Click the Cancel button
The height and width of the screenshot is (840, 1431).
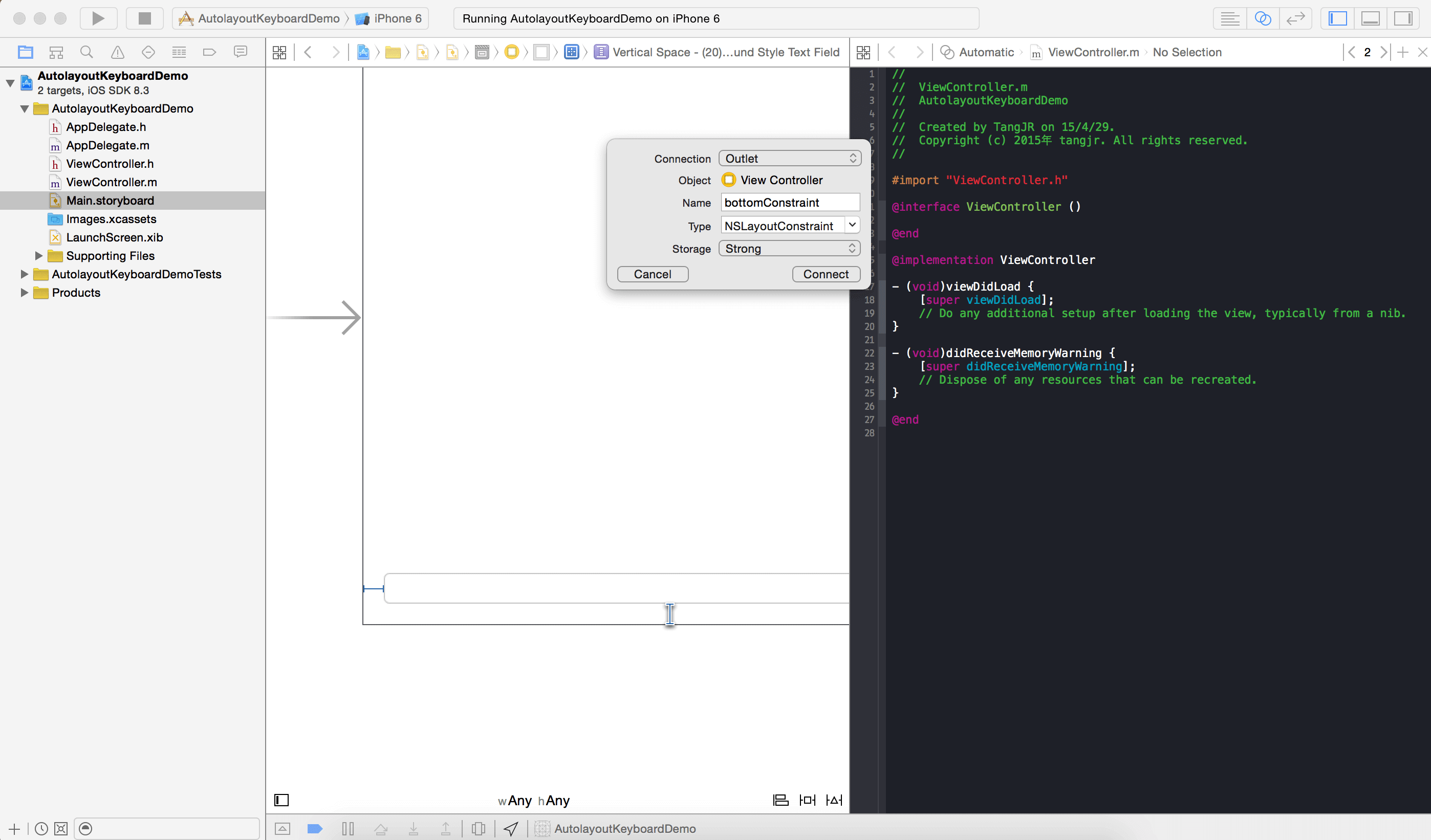click(x=653, y=274)
